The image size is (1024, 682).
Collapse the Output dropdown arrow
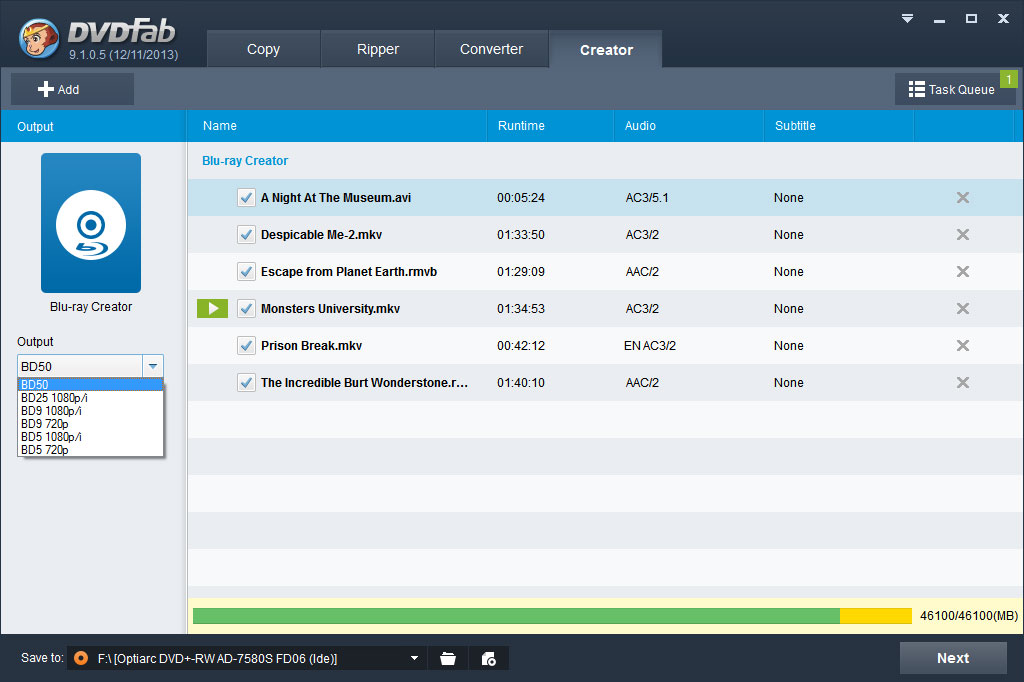(153, 366)
